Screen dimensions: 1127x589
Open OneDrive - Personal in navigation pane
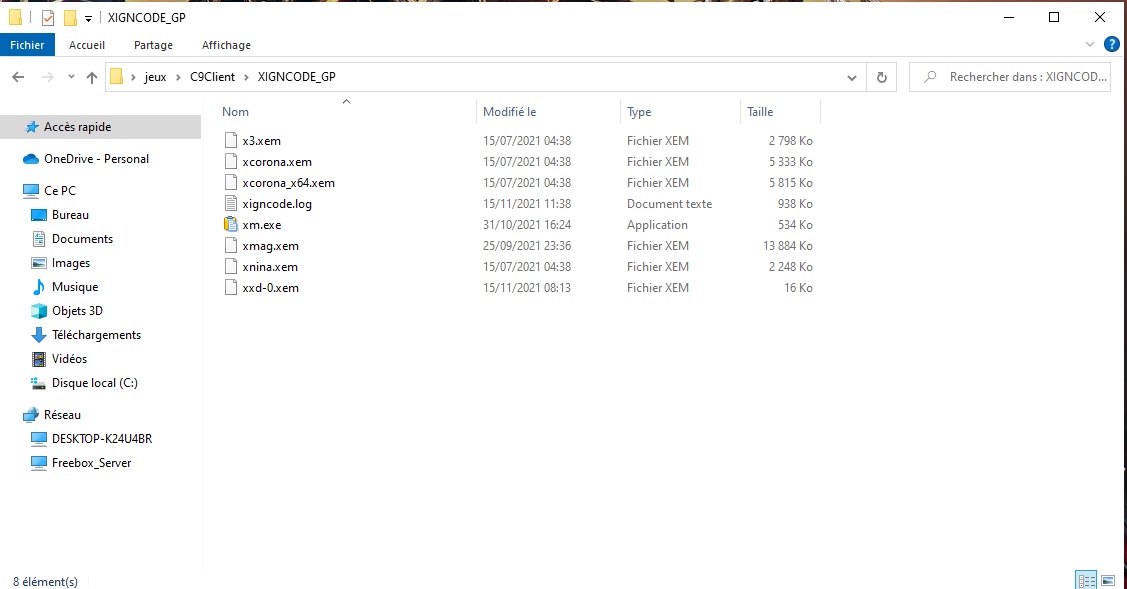click(96, 159)
